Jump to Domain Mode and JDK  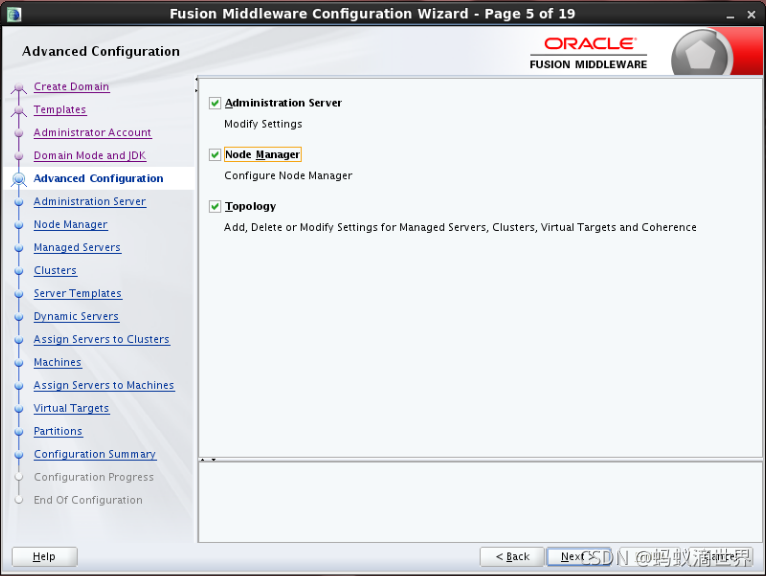(90, 155)
